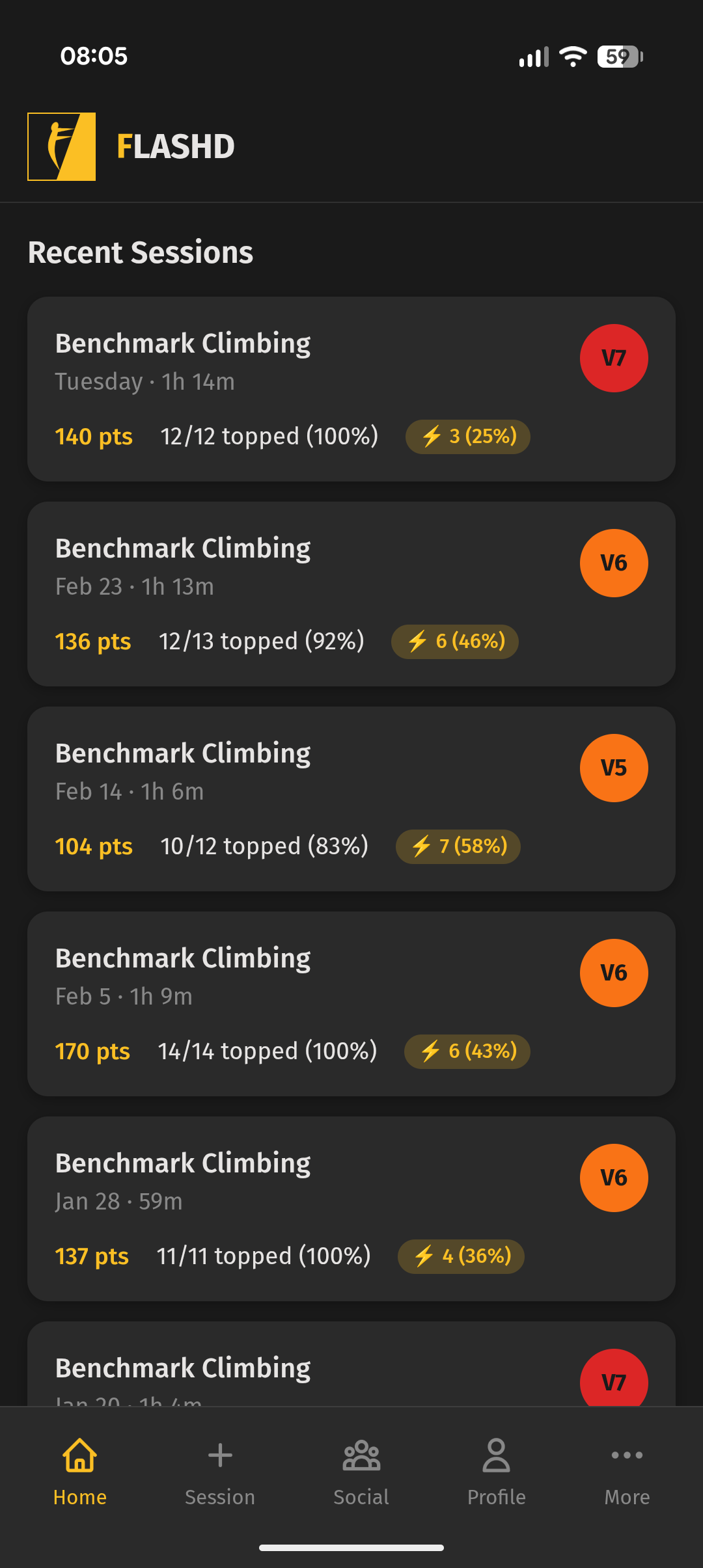This screenshot has height=1568, width=703.
Task: Select the Session tab label
Action: [220, 1497]
